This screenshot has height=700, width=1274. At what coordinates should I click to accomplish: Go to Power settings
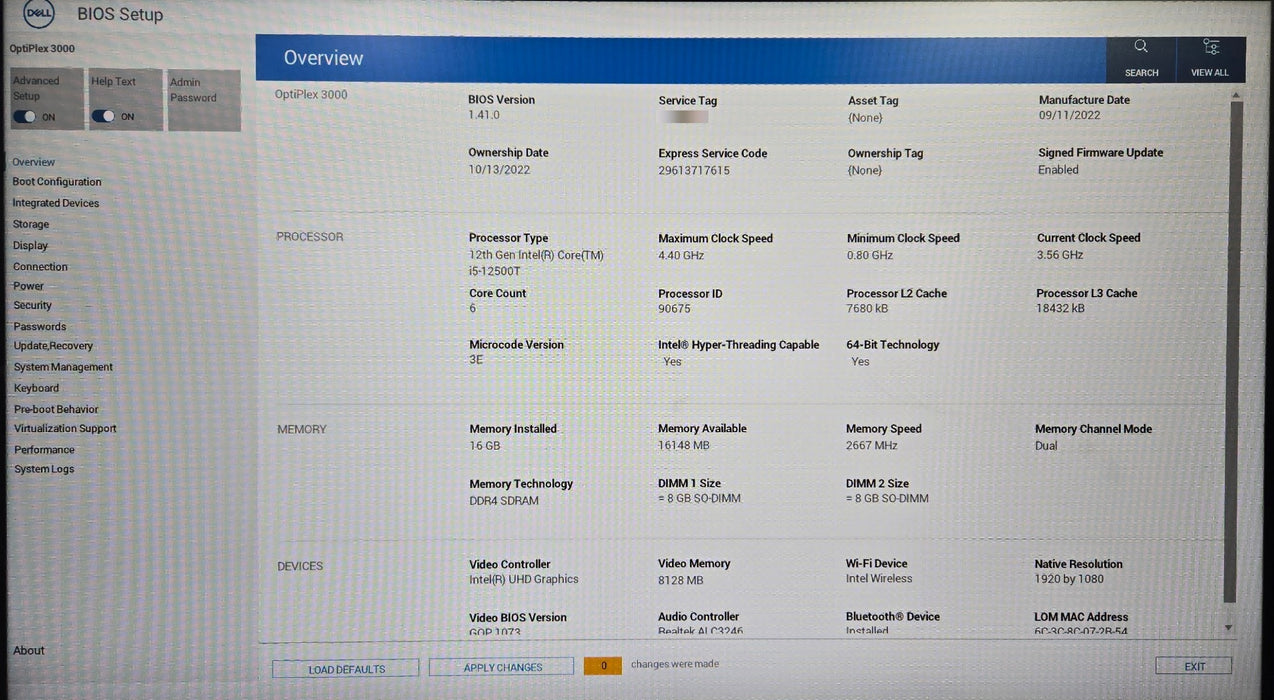coord(28,286)
